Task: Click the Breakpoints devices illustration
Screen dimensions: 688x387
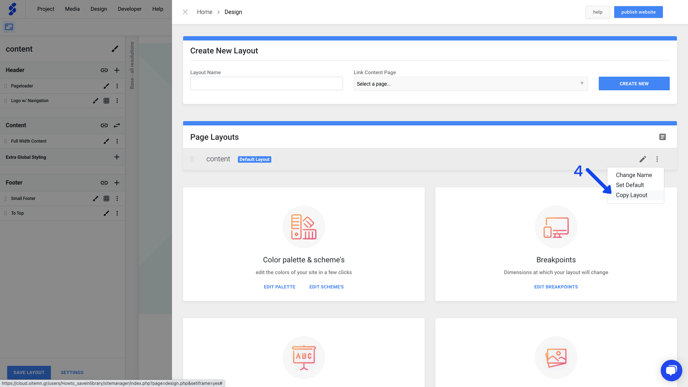Action: click(556, 227)
